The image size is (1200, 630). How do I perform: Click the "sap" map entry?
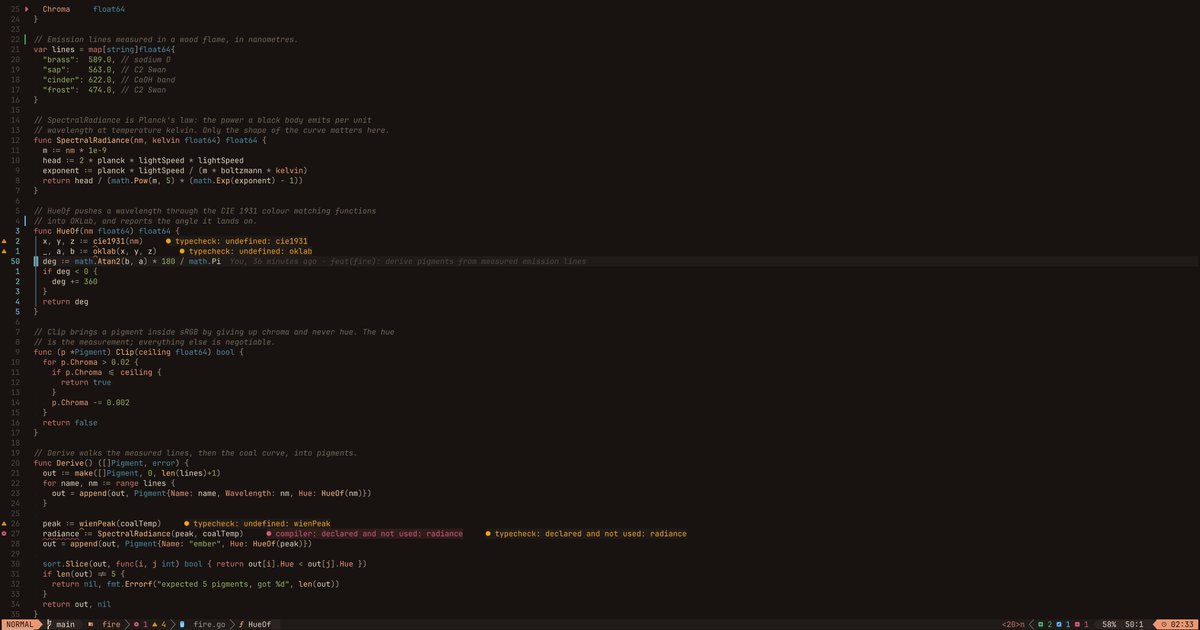click(x=104, y=69)
